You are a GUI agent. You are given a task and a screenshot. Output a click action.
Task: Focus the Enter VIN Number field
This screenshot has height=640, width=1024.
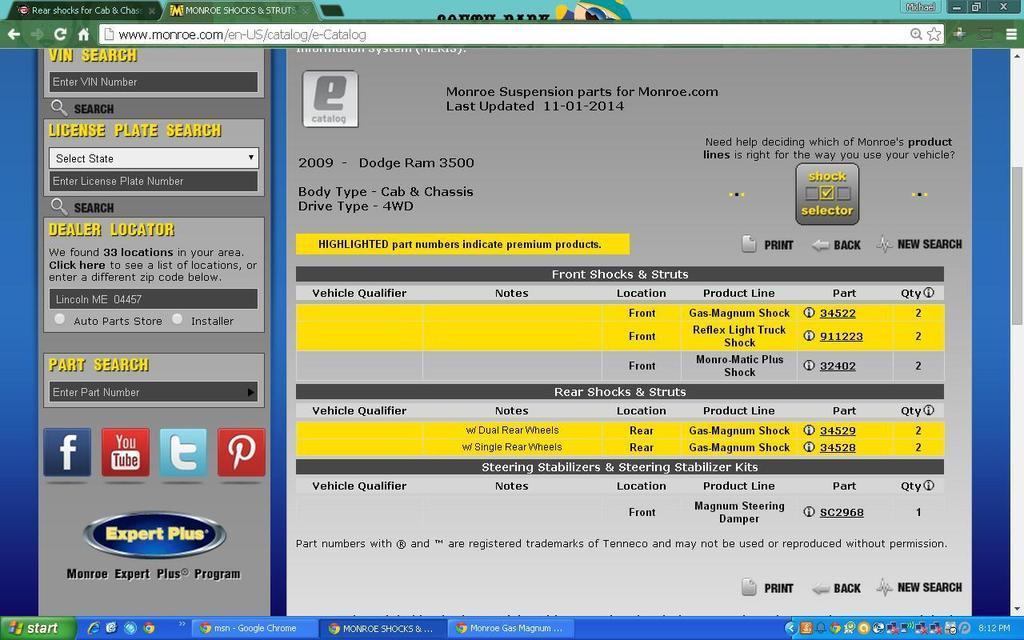tap(153, 82)
